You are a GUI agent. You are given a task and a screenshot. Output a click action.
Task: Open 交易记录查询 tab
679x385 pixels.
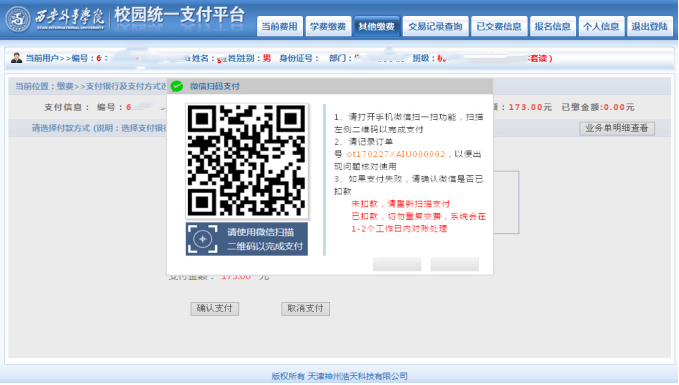[x=435, y=26]
